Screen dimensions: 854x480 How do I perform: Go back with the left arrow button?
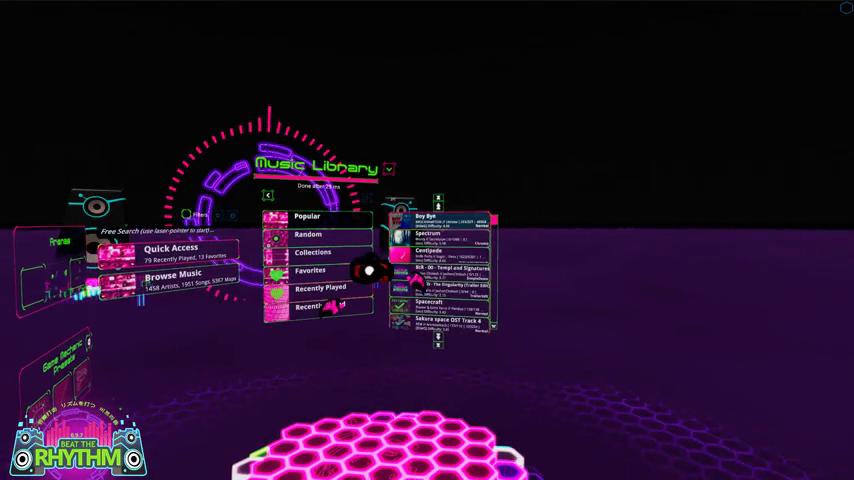[267, 195]
